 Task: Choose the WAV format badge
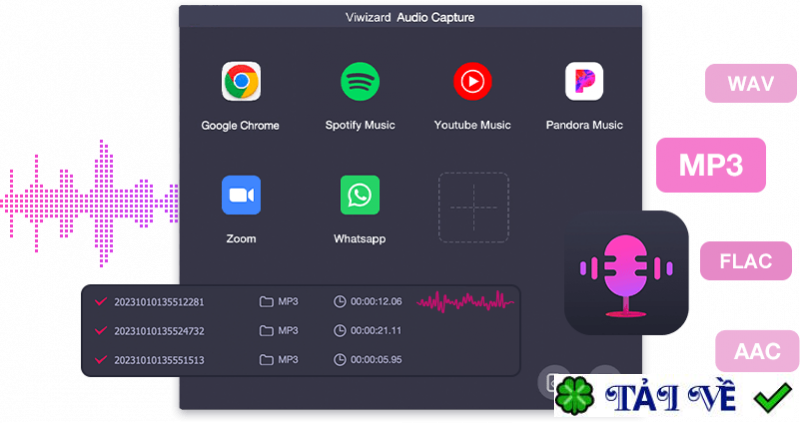point(751,83)
